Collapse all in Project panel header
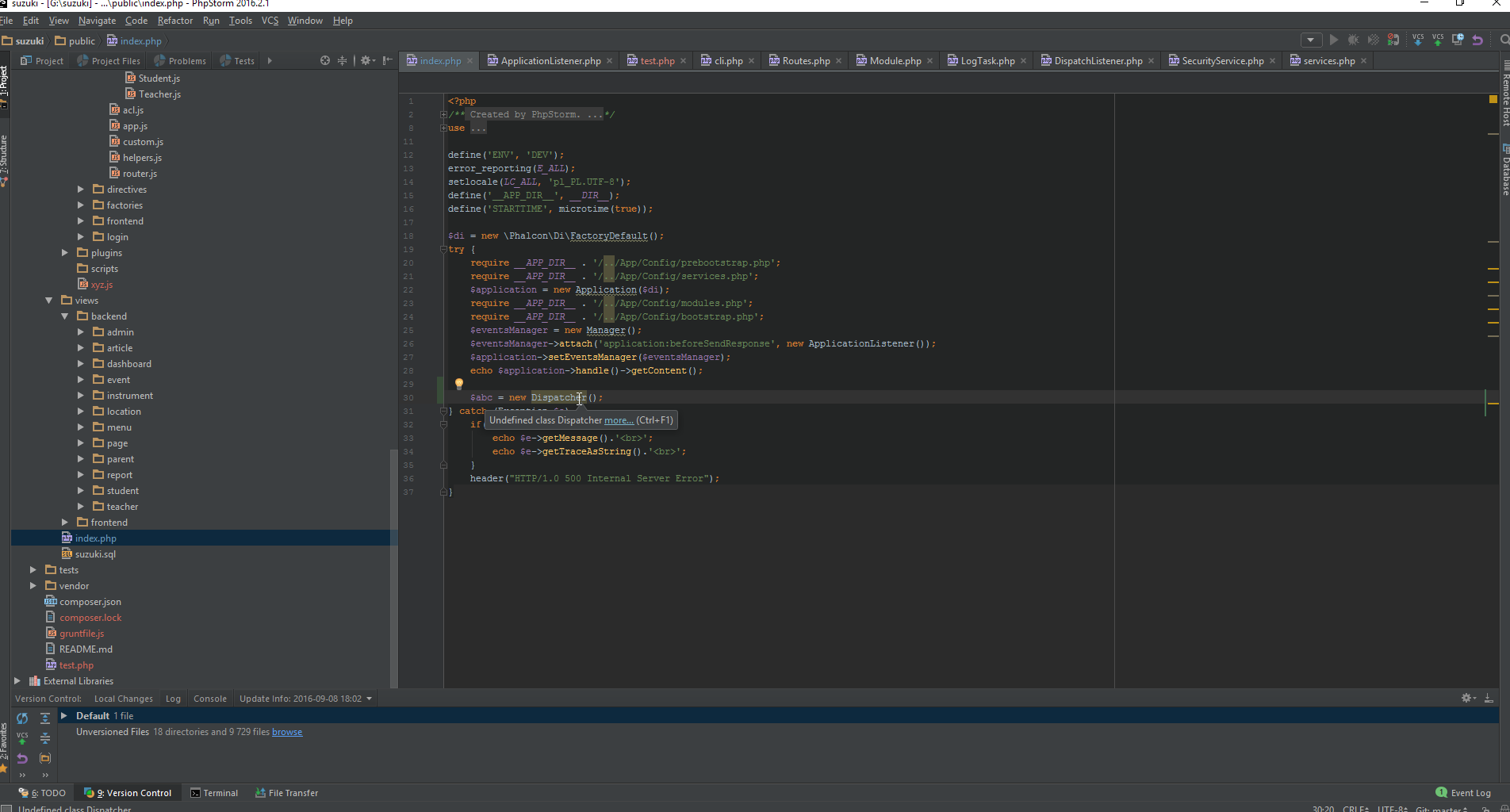 click(x=343, y=60)
